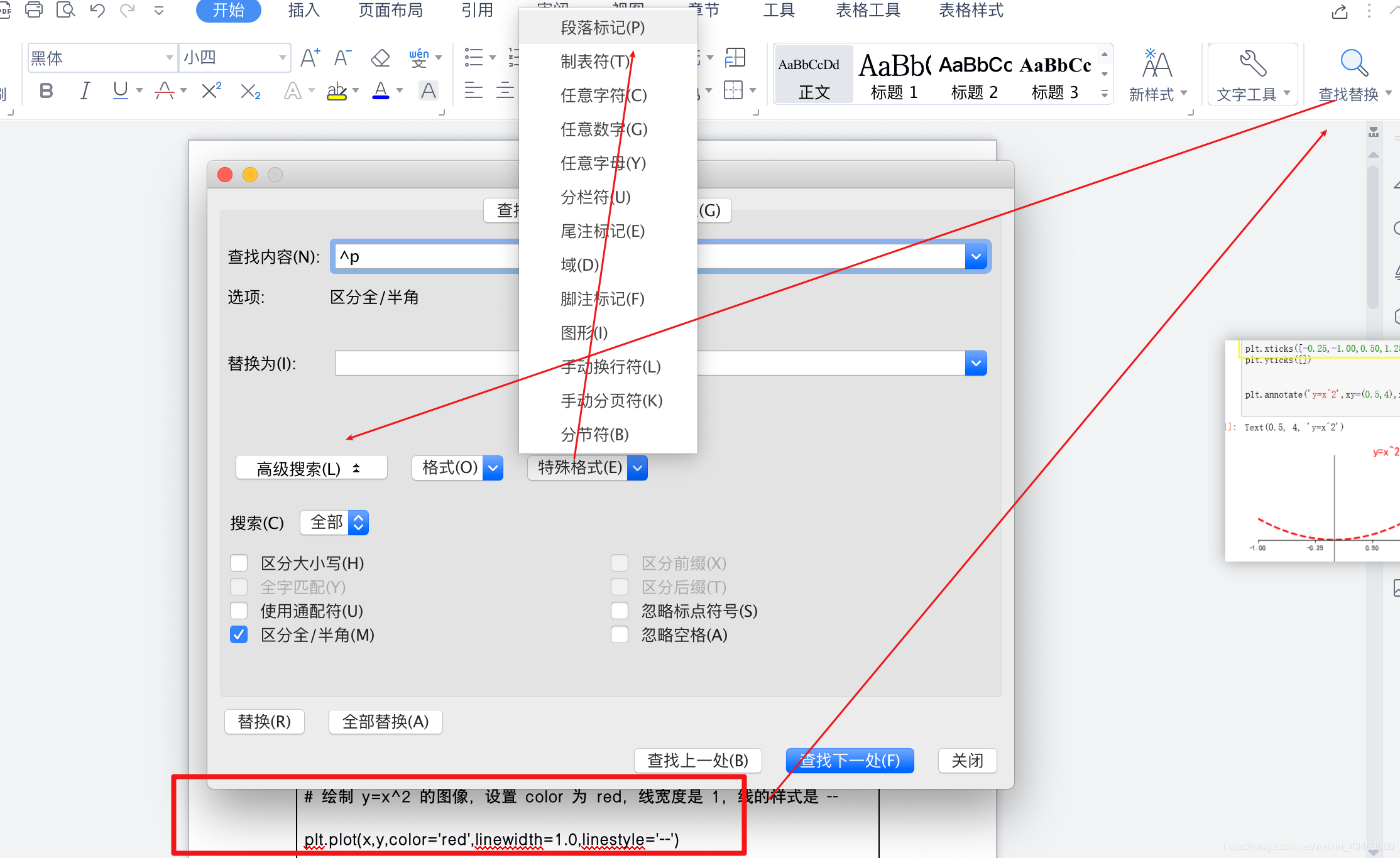Align text left
1400x858 pixels.
(473, 91)
